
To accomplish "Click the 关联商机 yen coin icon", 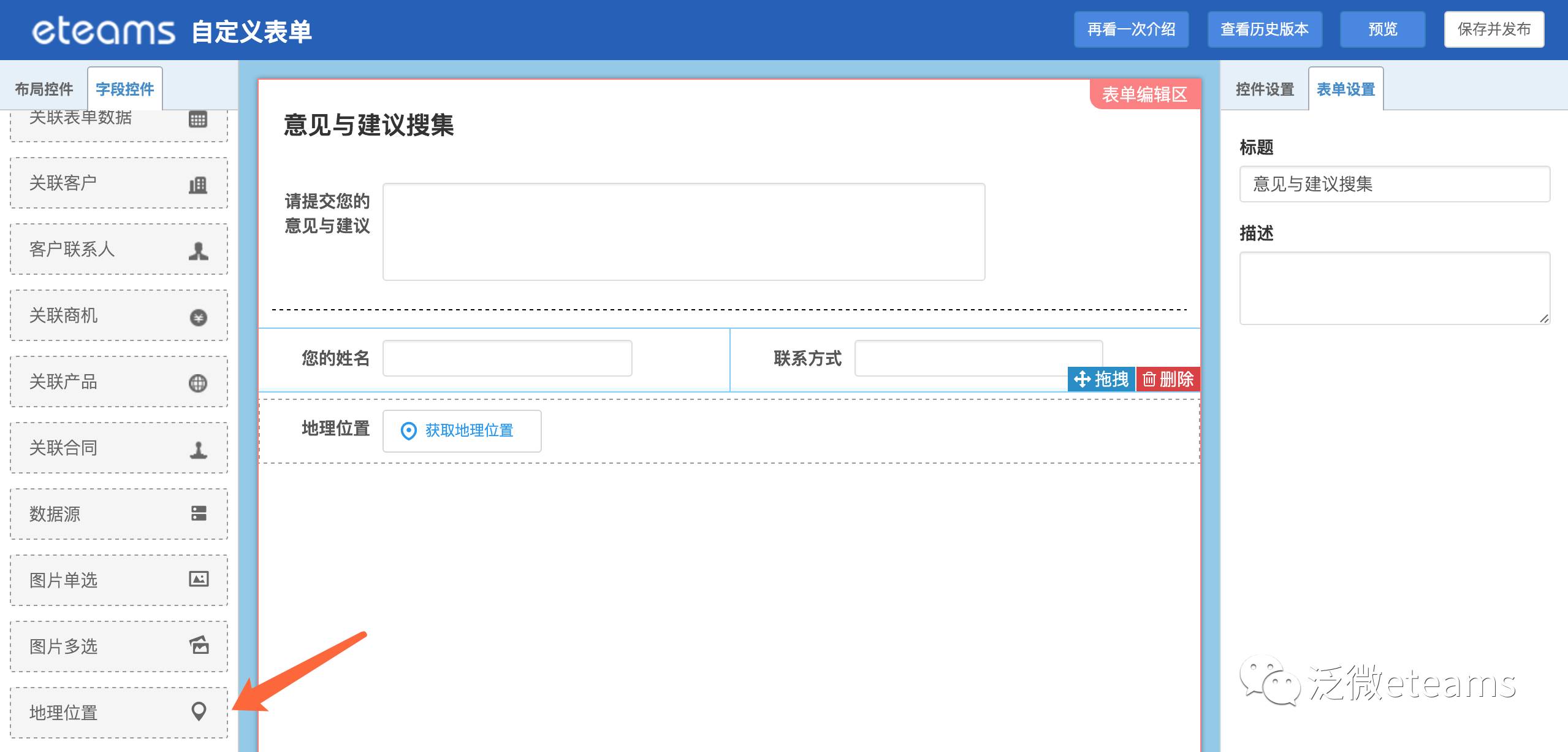I will tap(198, 317).
